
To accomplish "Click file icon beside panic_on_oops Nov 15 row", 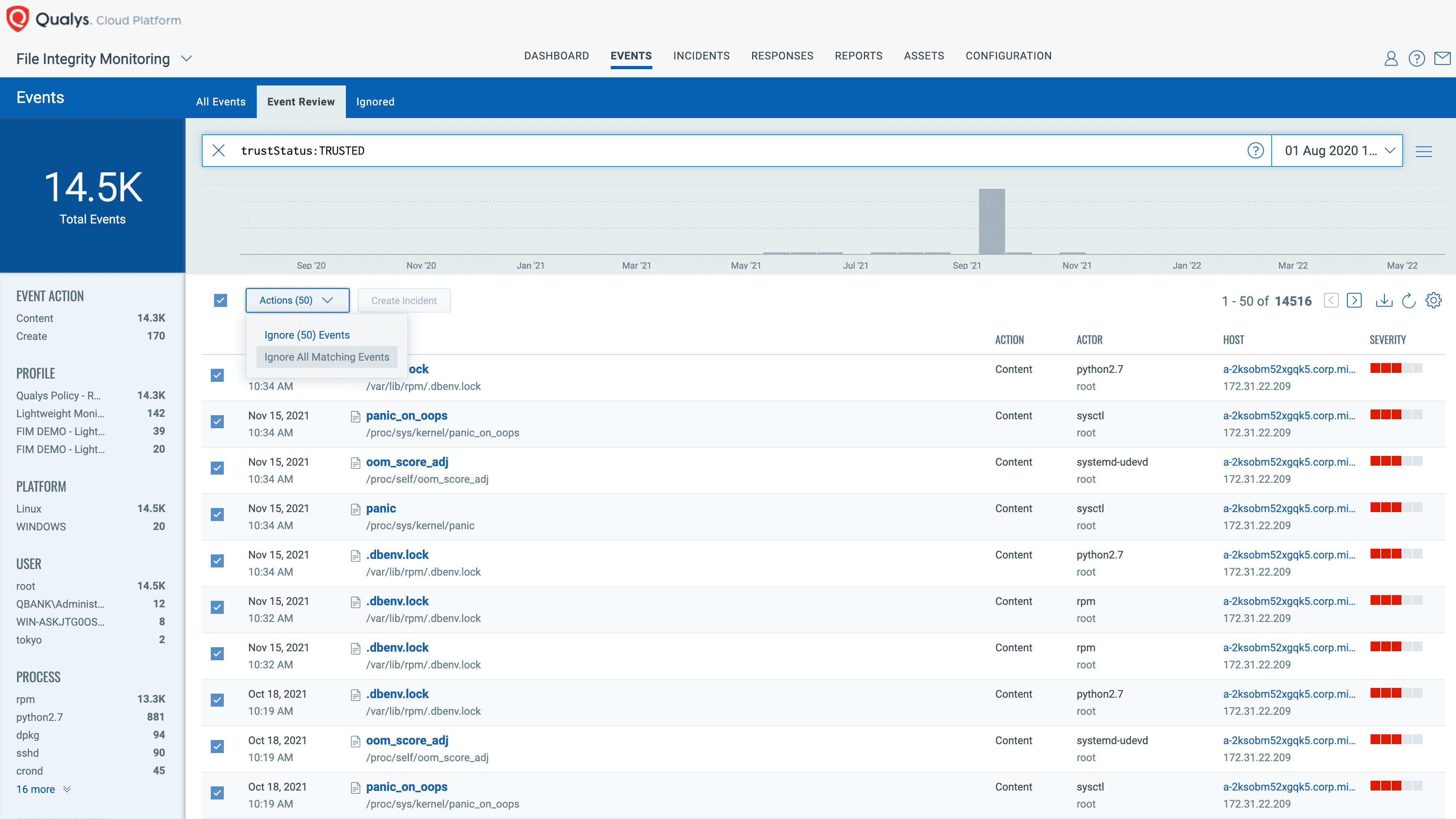I will pos(356,416).
